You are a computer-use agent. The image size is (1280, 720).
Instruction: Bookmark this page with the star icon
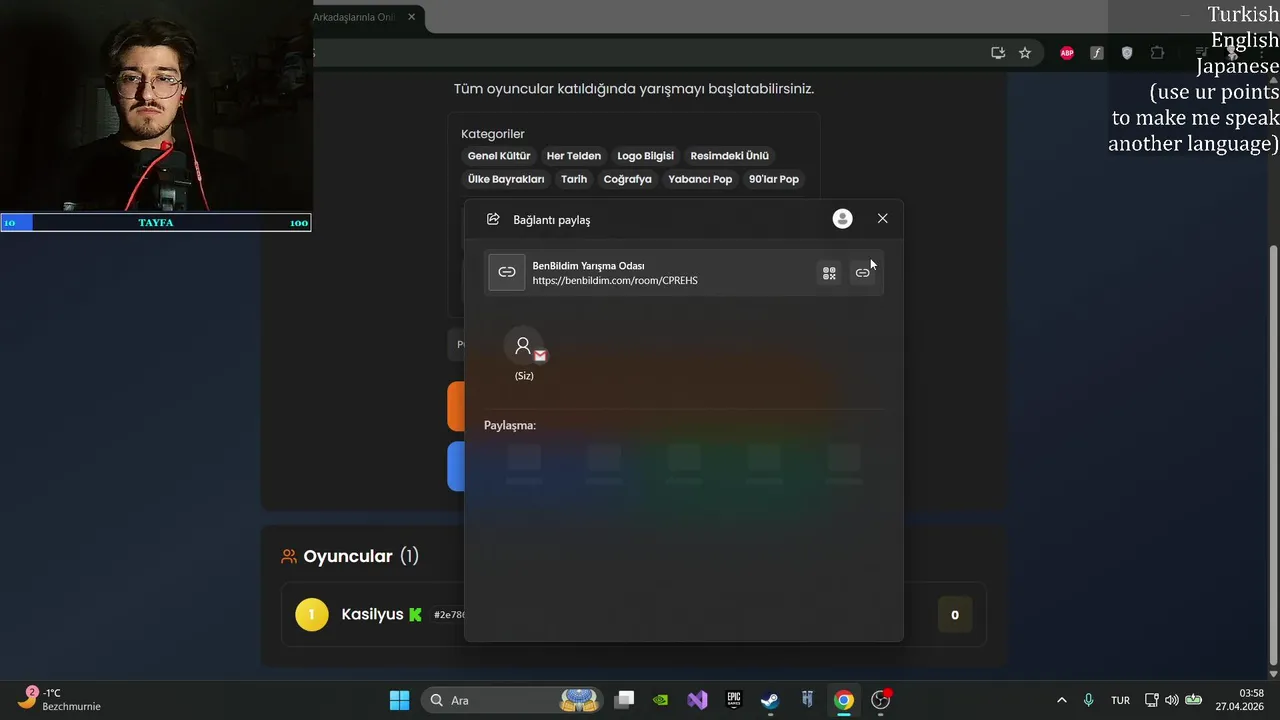[1025, 53]
